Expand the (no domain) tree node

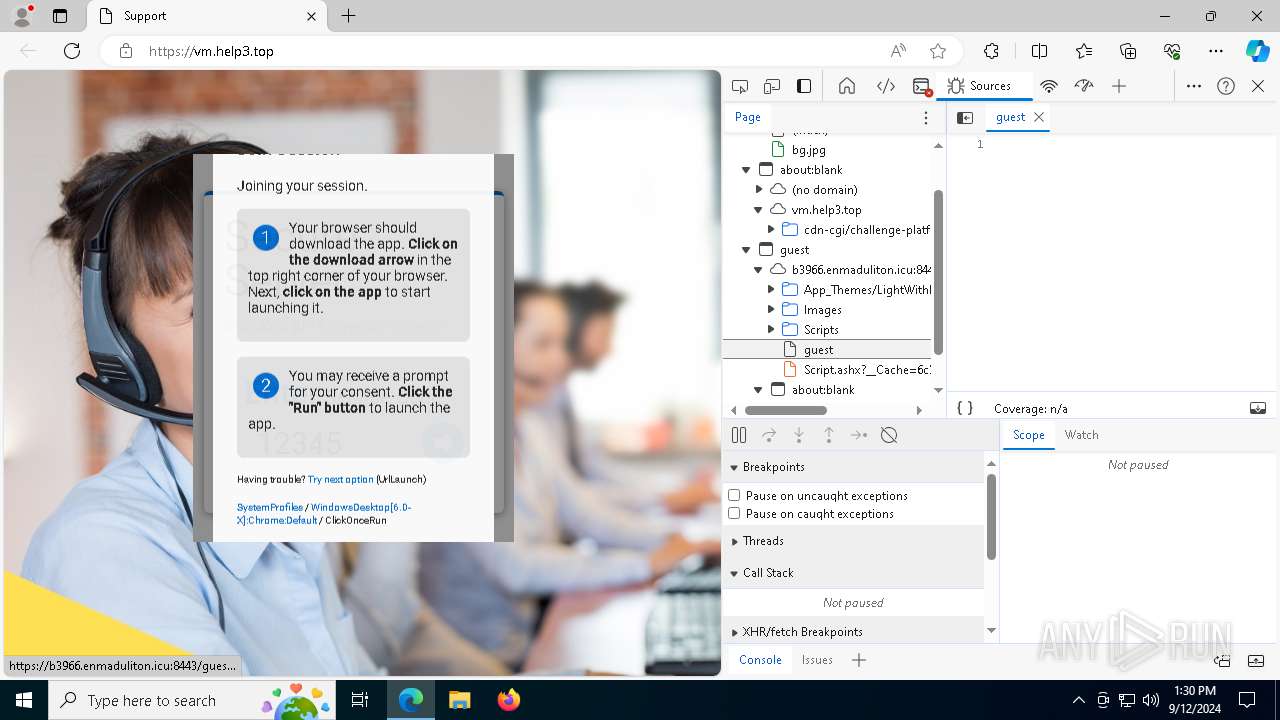759,189
